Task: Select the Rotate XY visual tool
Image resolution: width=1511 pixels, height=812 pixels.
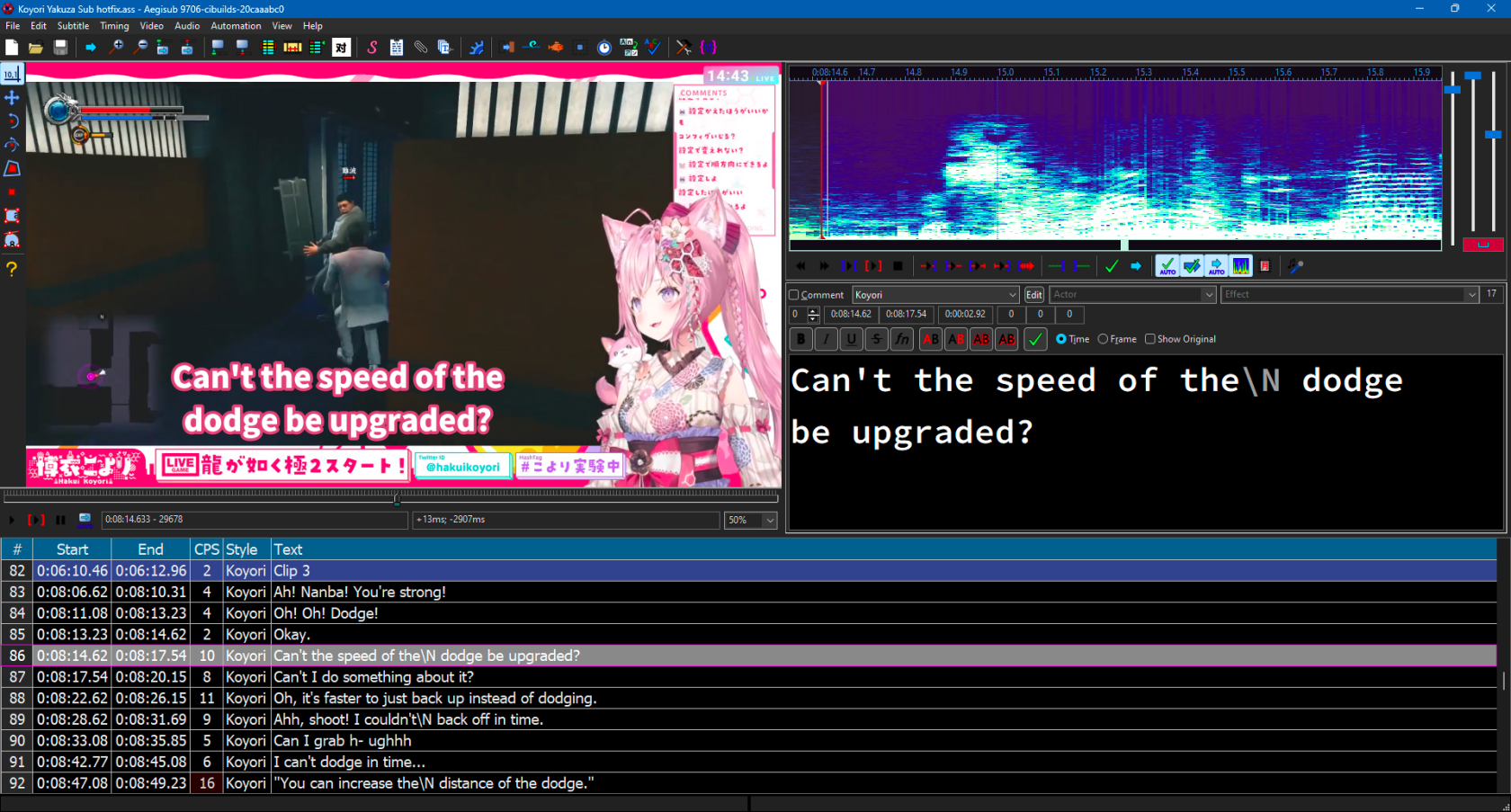Action: (x=12, y=145)
